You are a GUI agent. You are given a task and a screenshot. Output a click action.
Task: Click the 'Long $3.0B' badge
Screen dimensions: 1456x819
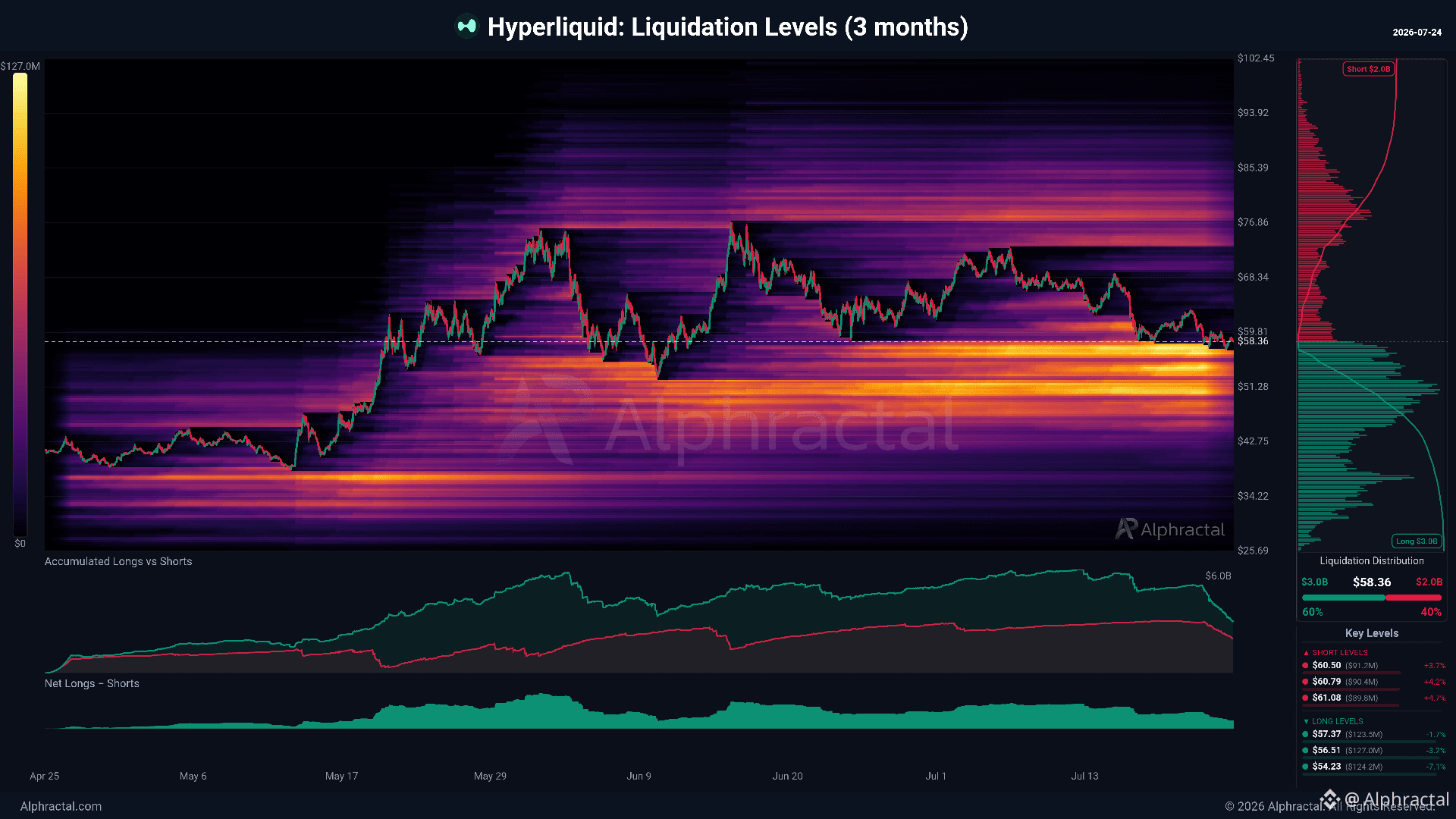1417,541
